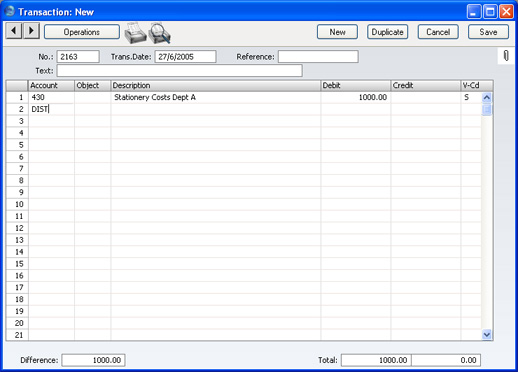Select row number 10
This screenshot has height=372, width=518.
(x=17, y=204)
